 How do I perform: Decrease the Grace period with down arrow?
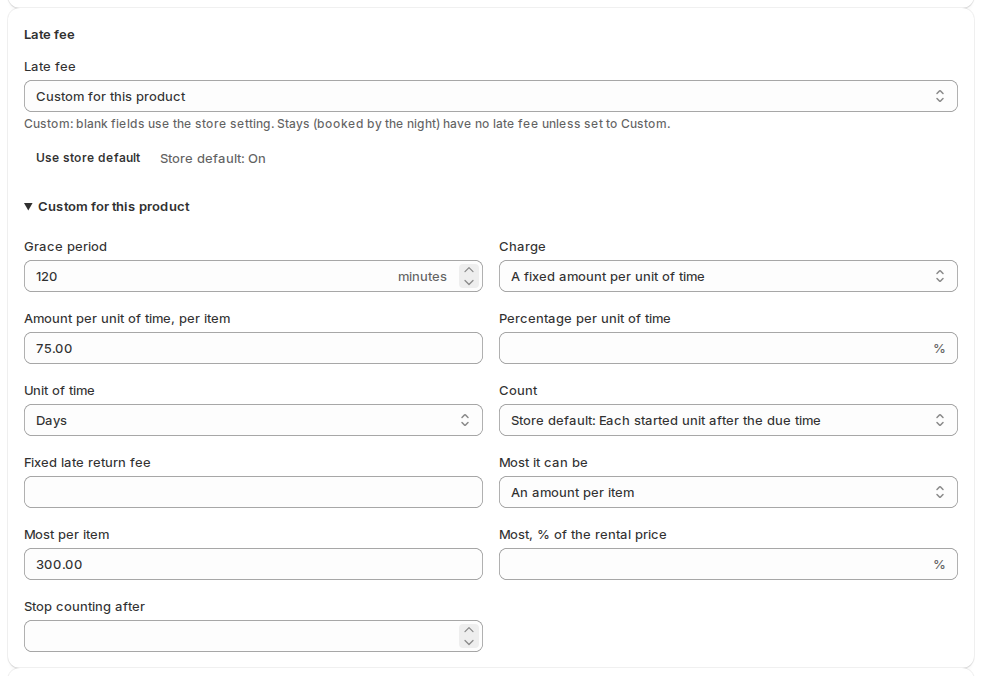pyautogui.click(x=469, y=283)
